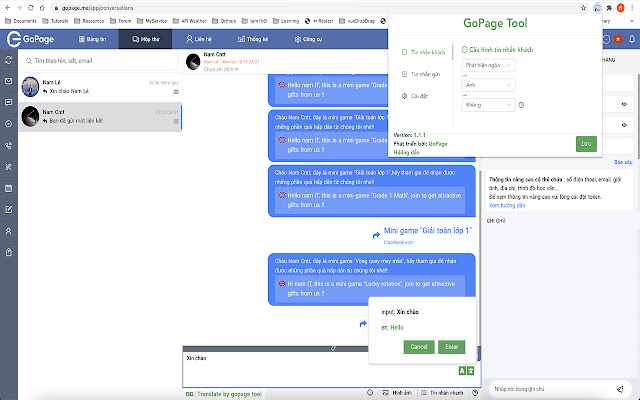The height and width of the screenshot is (400, 640).
Task: Open the comment bubble icon in left sidebar
Action: [x=9, y=102]
